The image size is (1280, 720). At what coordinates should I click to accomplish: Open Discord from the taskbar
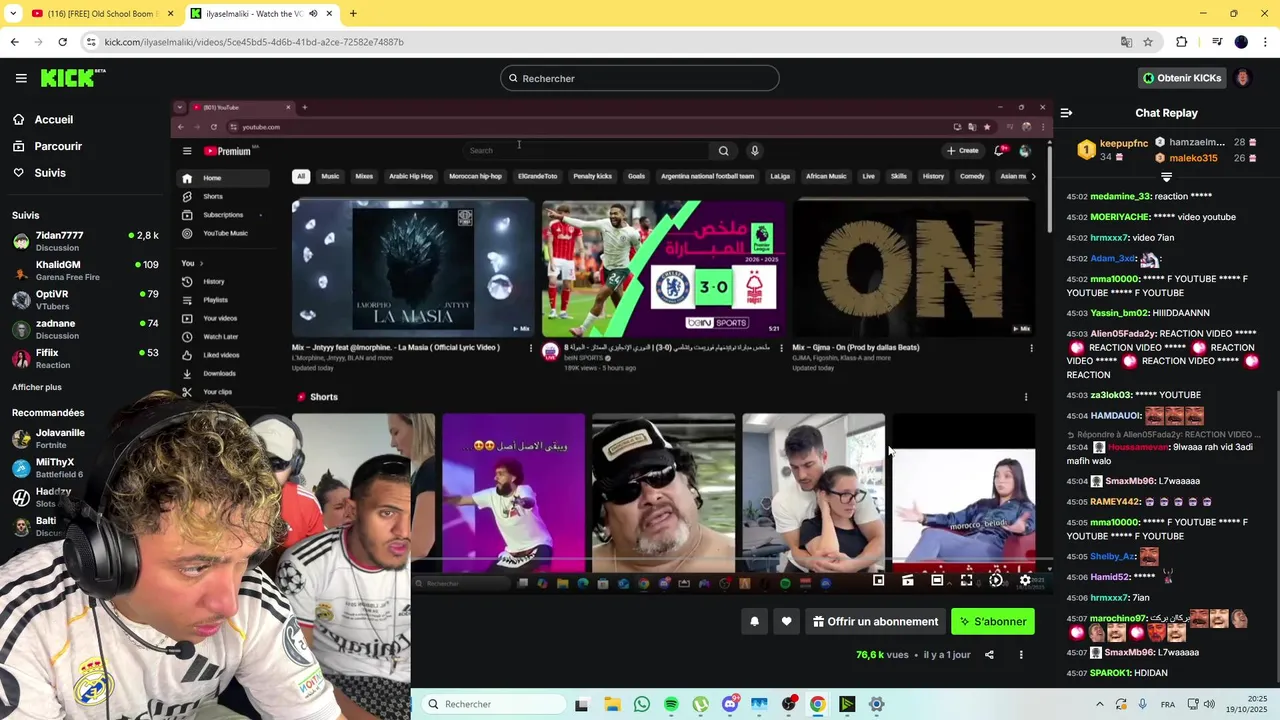click(730, 704)
